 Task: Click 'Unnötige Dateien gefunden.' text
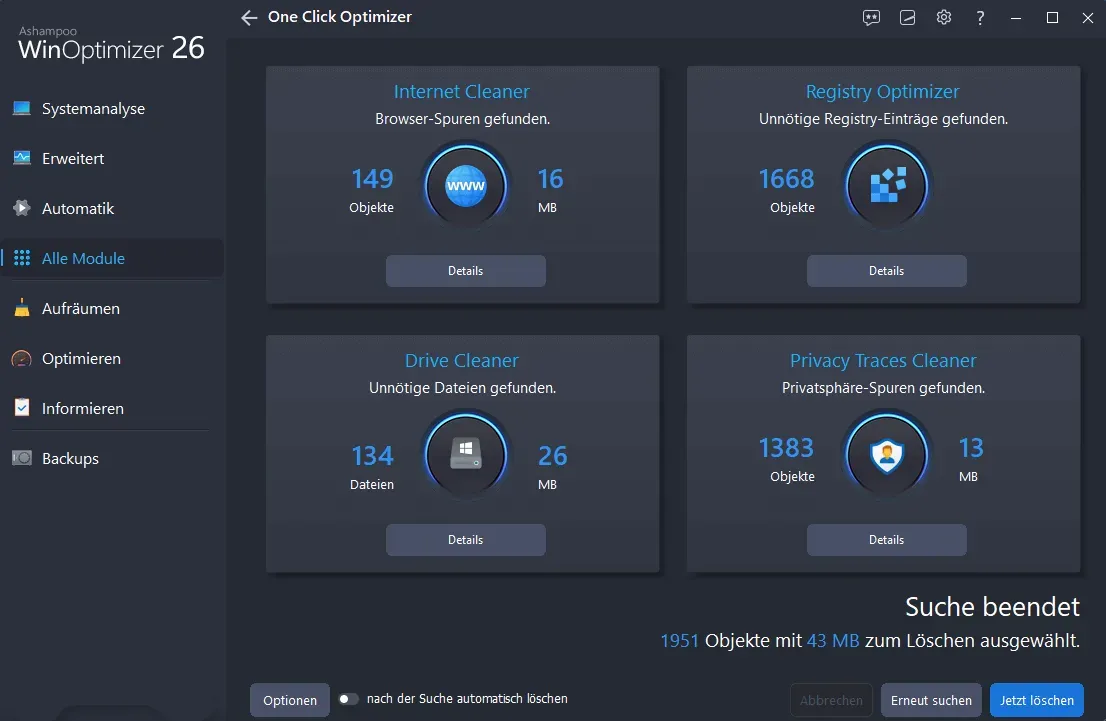click(x=463, y=388)
